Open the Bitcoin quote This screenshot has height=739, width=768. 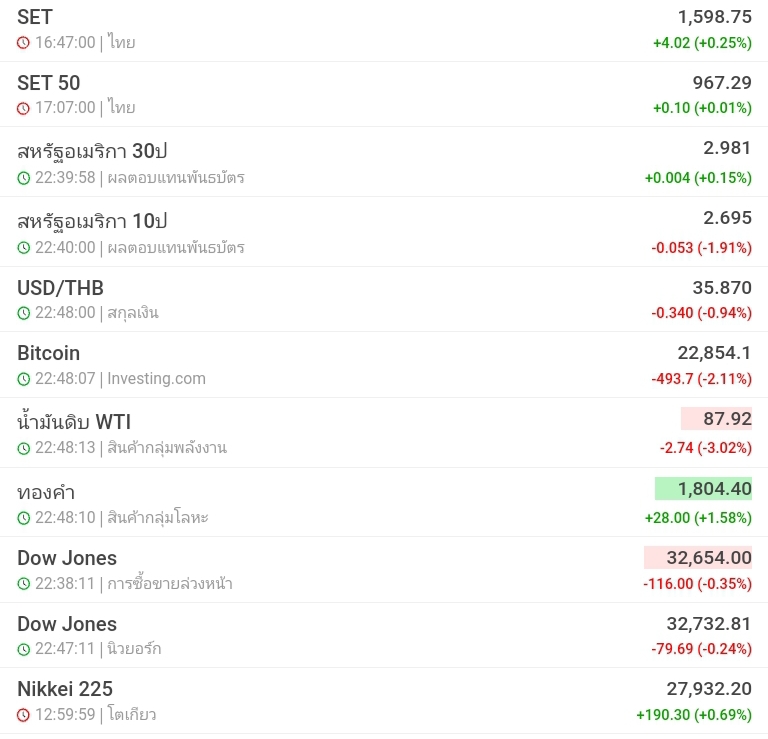tap(48, 353)
